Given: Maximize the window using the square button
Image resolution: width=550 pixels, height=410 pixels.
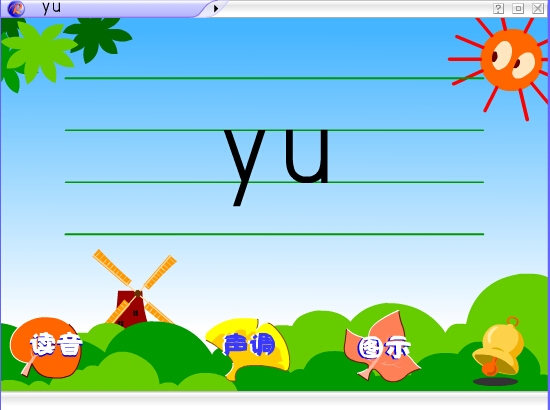Looking at the screenshot, I should (x=518, y=8).
